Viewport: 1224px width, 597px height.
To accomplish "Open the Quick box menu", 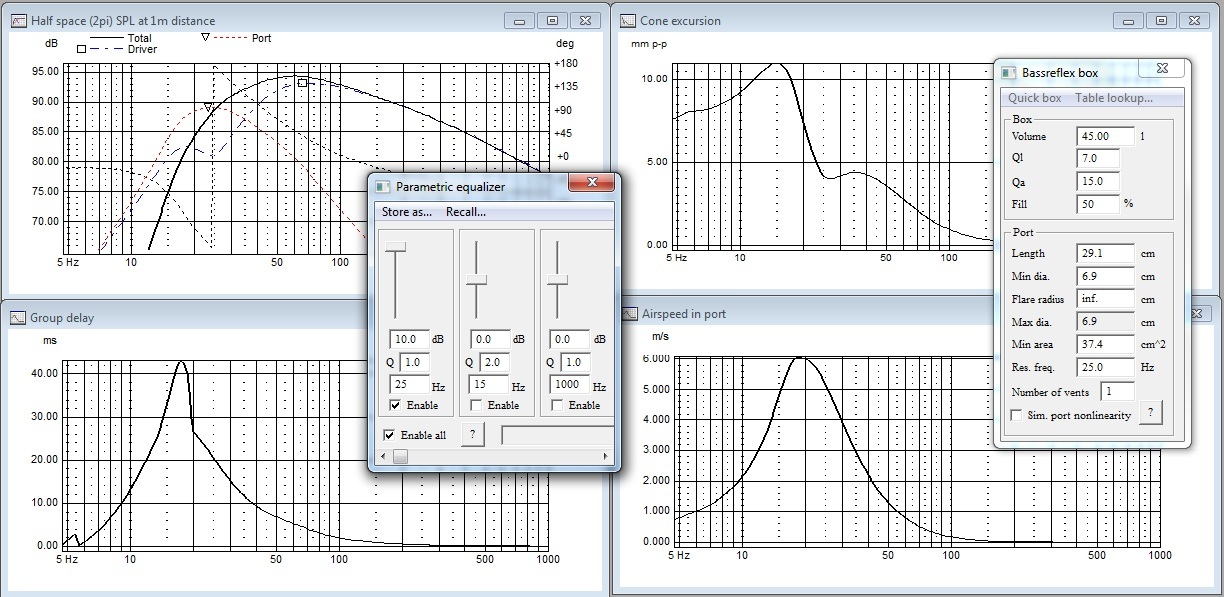I will (x=1034, y=98).
